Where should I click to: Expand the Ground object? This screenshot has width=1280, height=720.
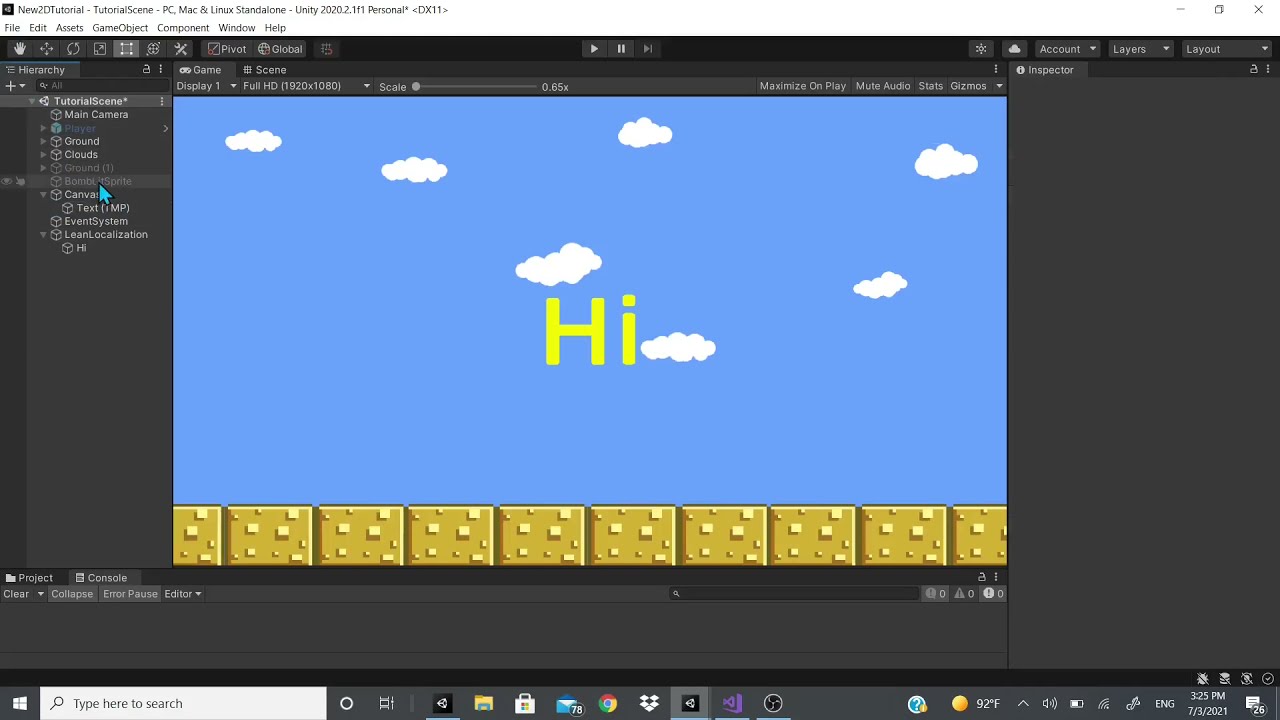[x=43, y=141]
